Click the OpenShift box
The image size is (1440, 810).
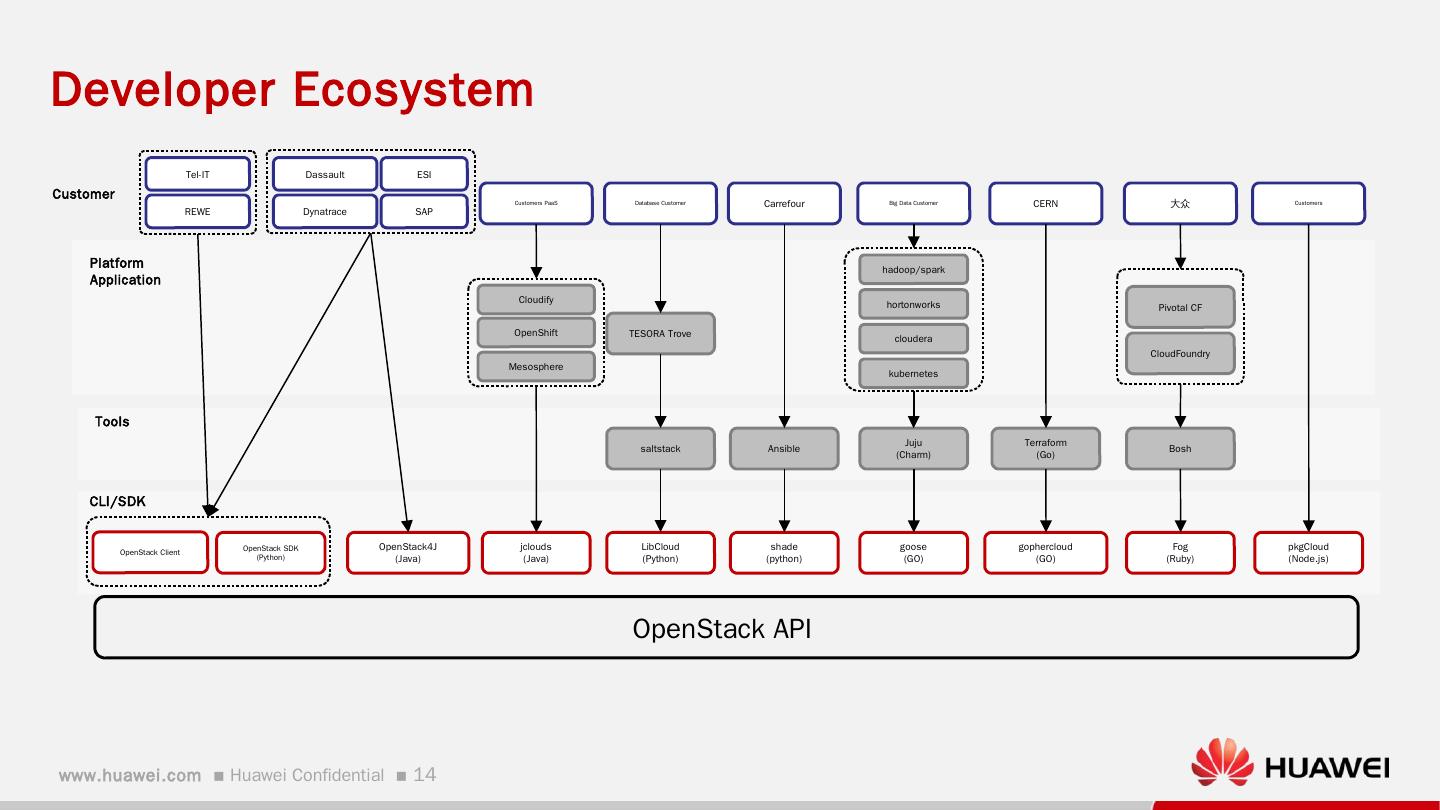pyautogui.click(x=536, y=332)
